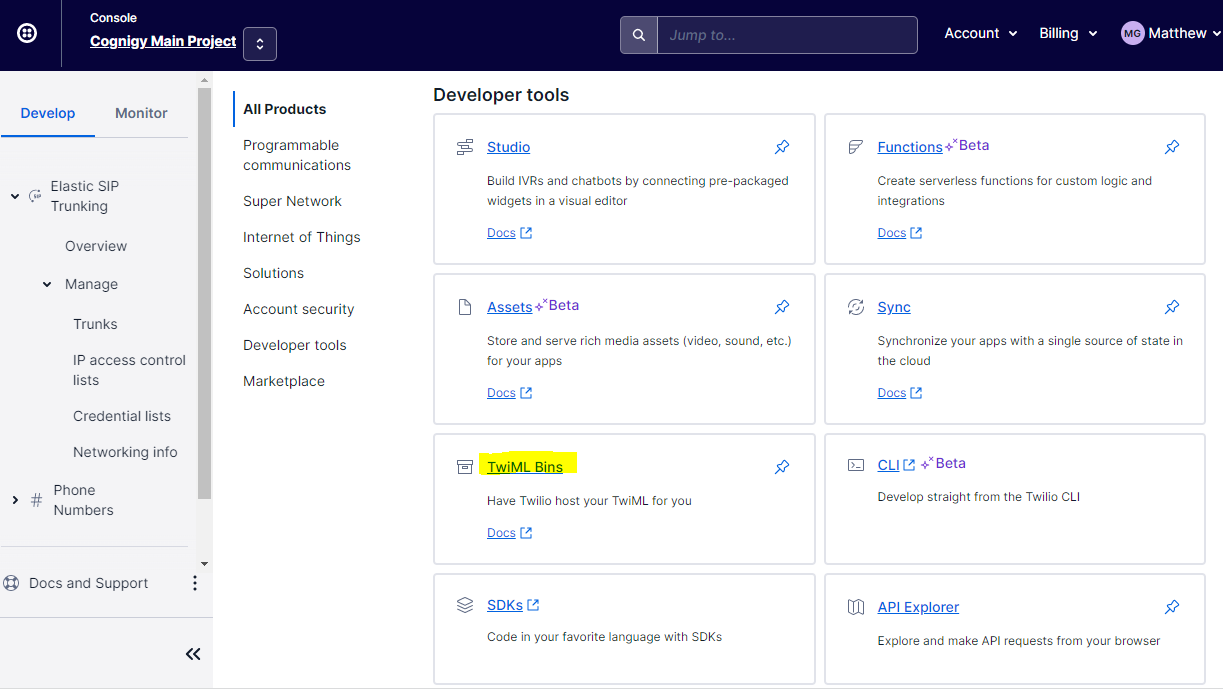Open Networking info in sidebar
The image size is (1223, 689).
(x=125, y=452)
